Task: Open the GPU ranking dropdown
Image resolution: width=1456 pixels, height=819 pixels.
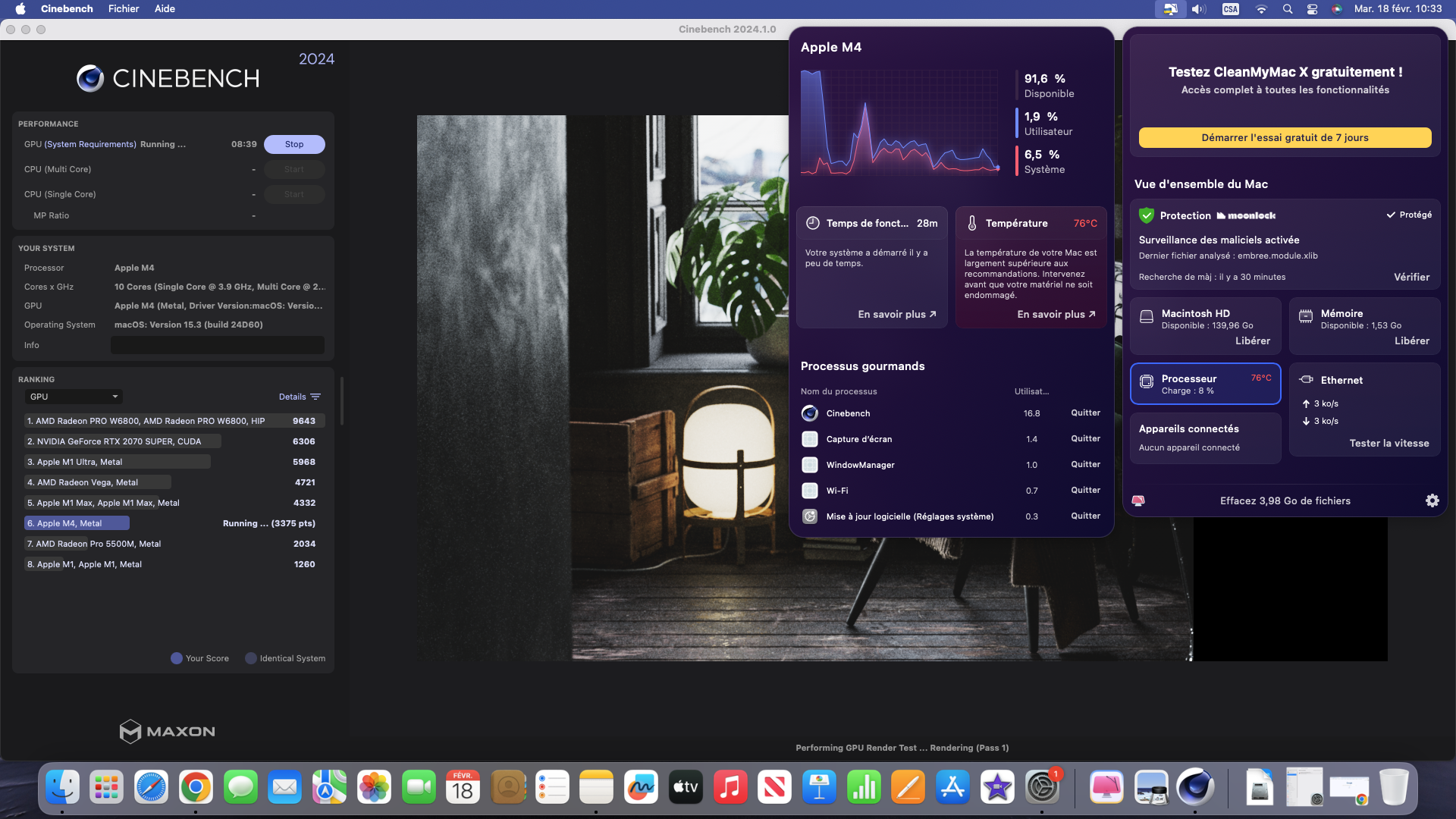Action: click(x=74, y=397)
